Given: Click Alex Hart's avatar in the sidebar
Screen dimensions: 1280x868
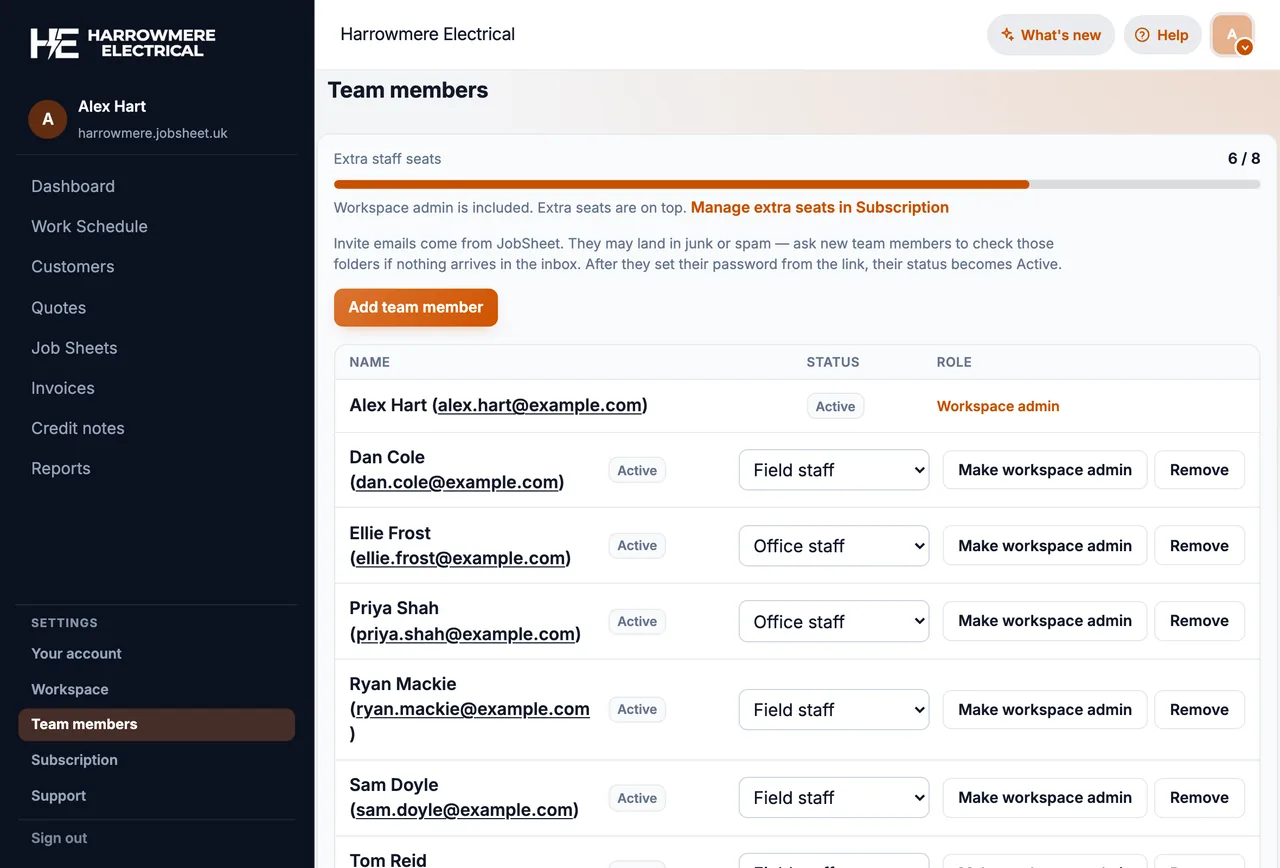Looking at the screenshot, I should point(47,119).
